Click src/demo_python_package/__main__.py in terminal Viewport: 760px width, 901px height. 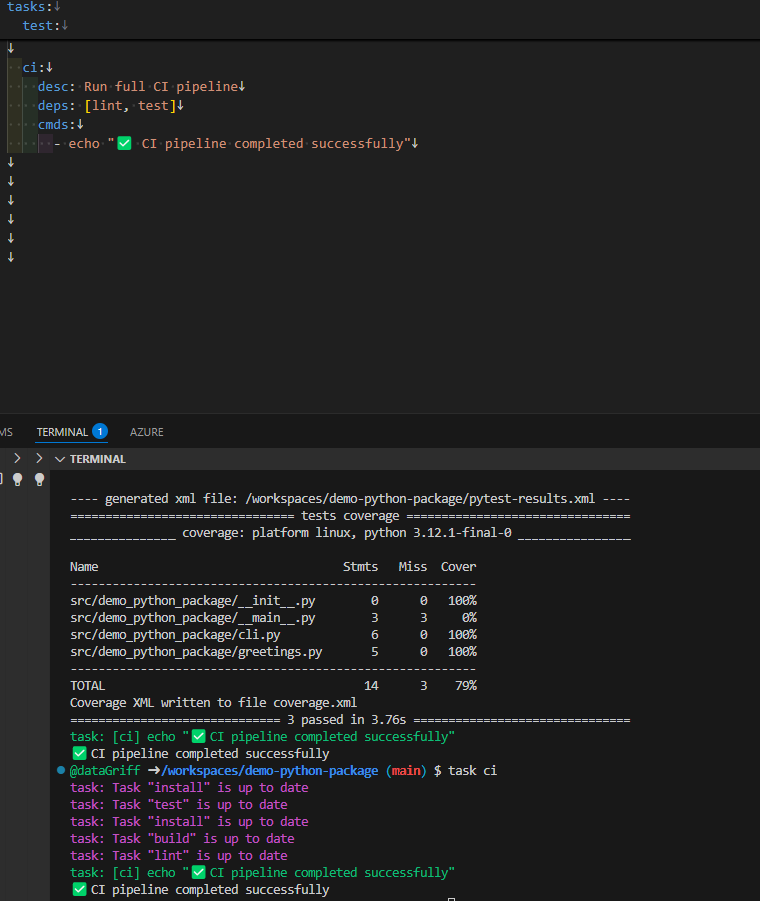point(192,618)
